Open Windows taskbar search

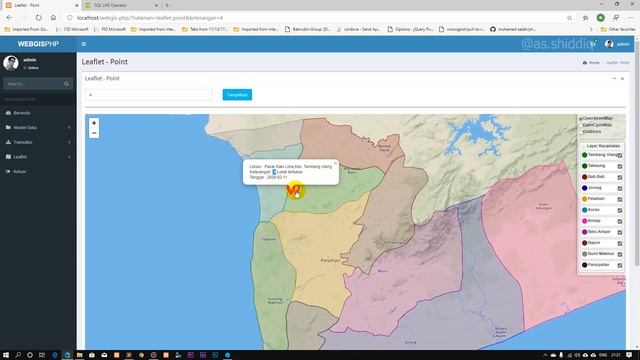pos(18,355)
